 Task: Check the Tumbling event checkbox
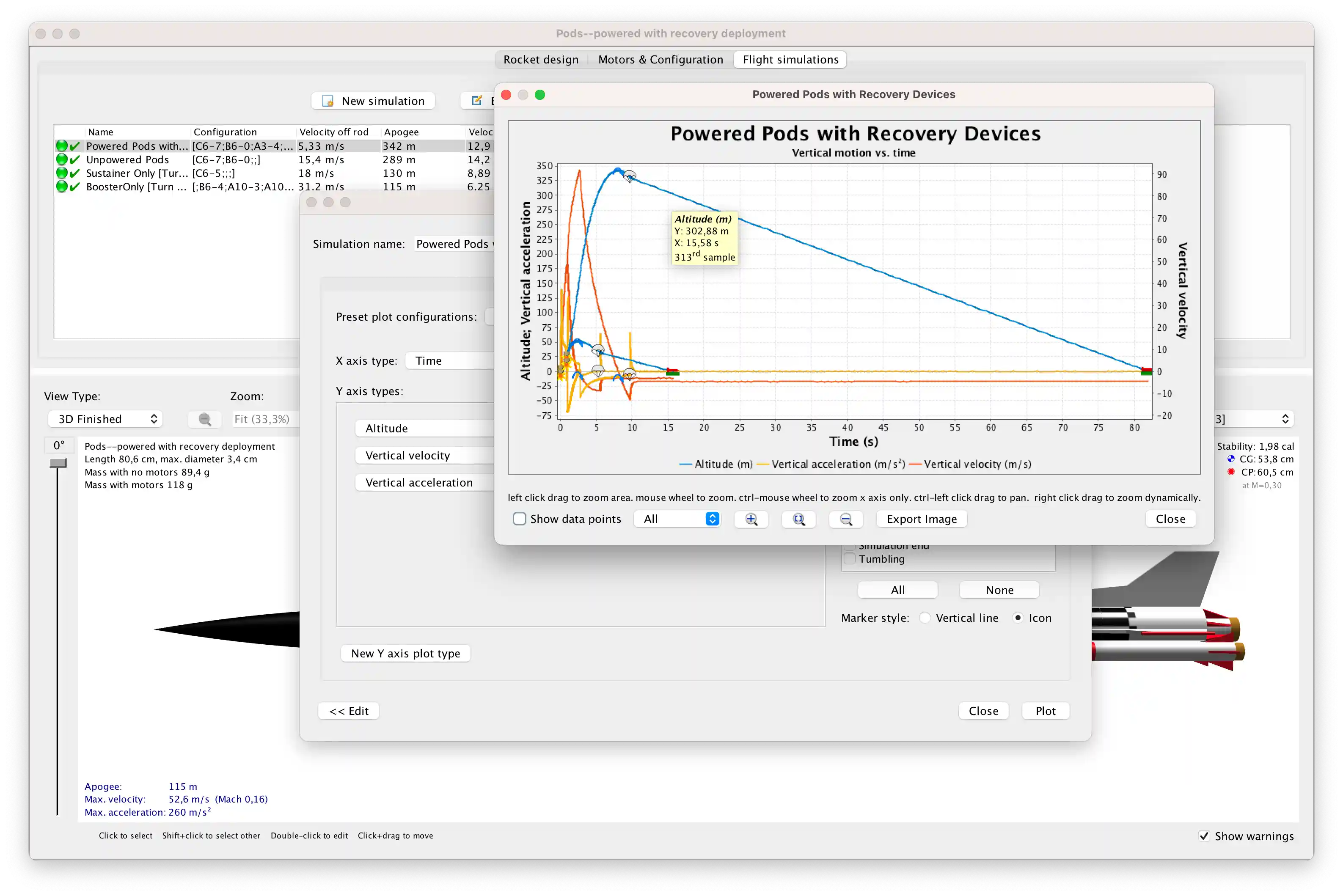coord(850,559)
